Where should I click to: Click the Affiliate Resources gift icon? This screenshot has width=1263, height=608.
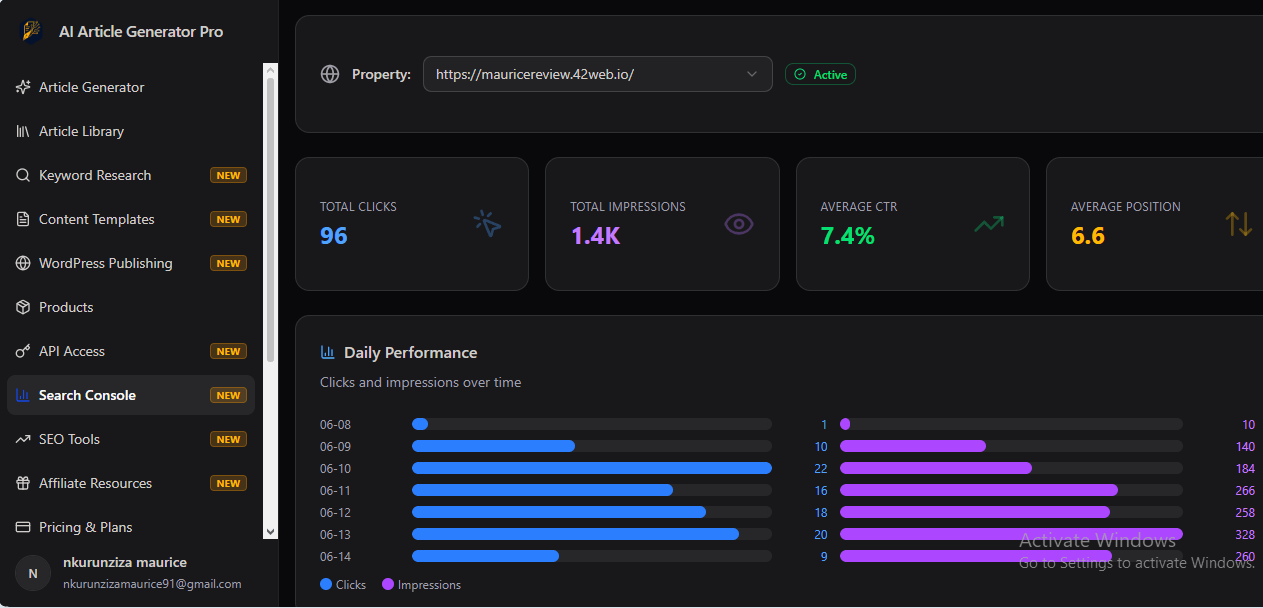(23, 483)
